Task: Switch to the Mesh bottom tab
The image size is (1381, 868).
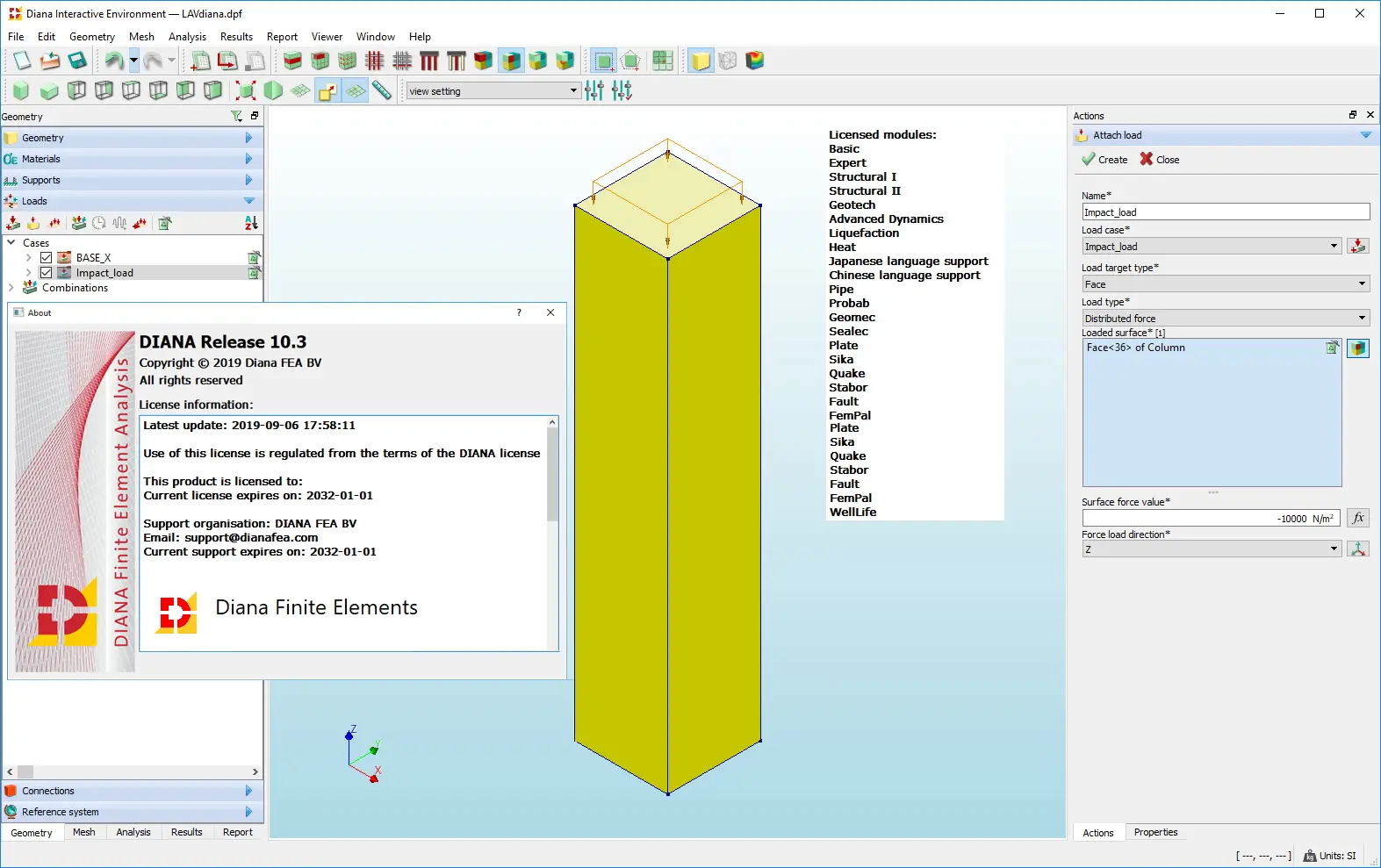Action: (84, 832)
